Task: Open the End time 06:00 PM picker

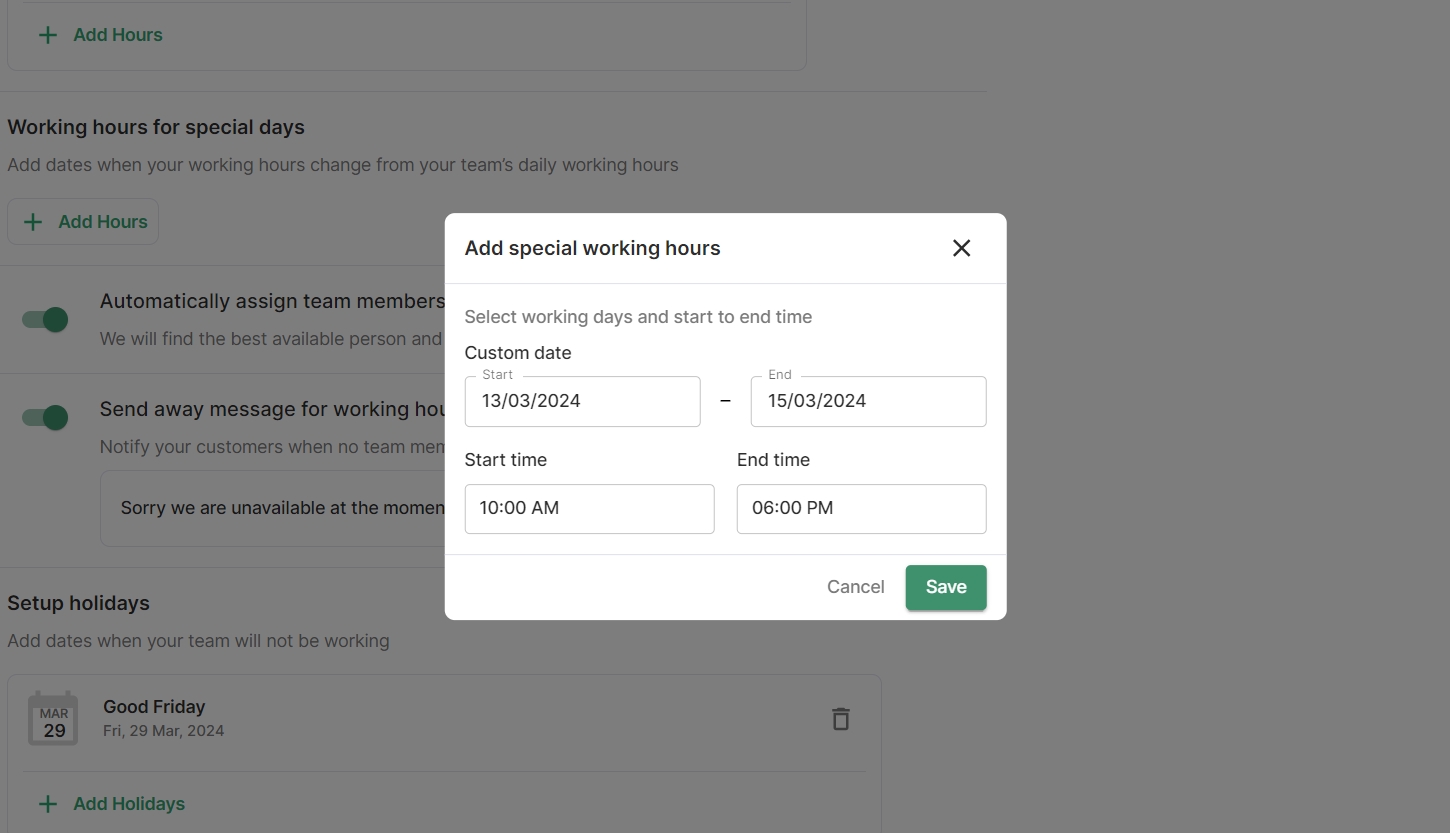Action: tap(861, 509)
